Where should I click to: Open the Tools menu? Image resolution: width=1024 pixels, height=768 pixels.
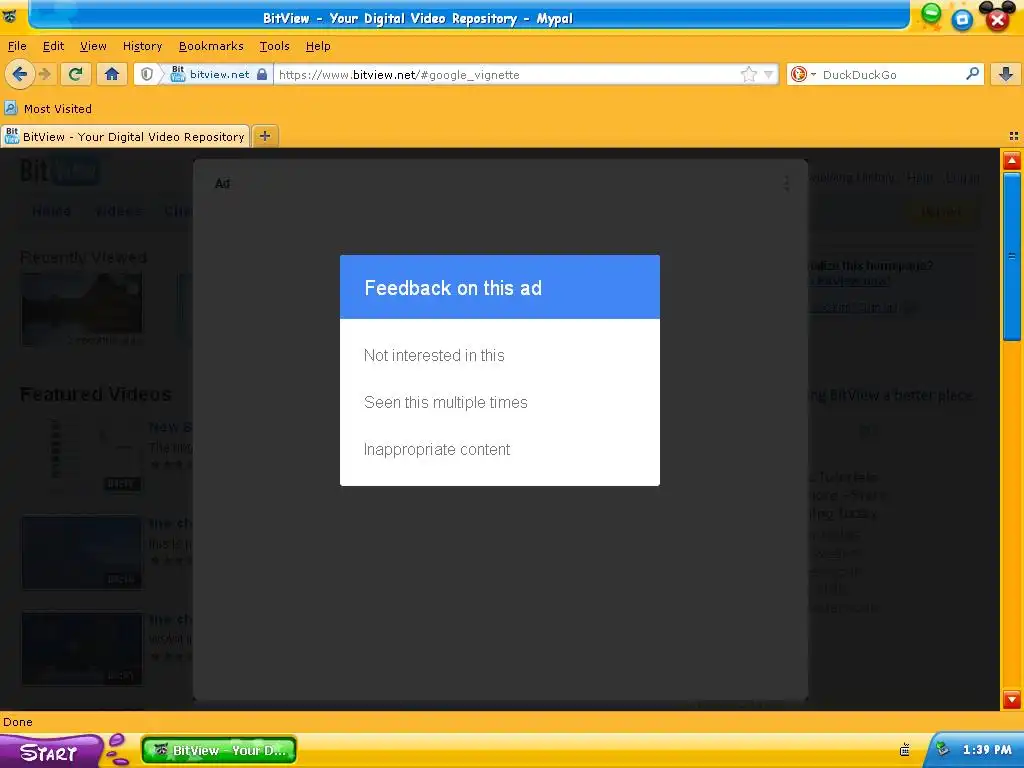coord(274,46)
